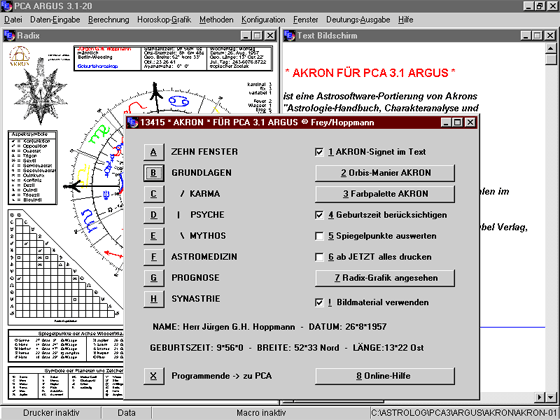
Task: Click the green Virgo symbol on the chart
Action: point(99,135)
